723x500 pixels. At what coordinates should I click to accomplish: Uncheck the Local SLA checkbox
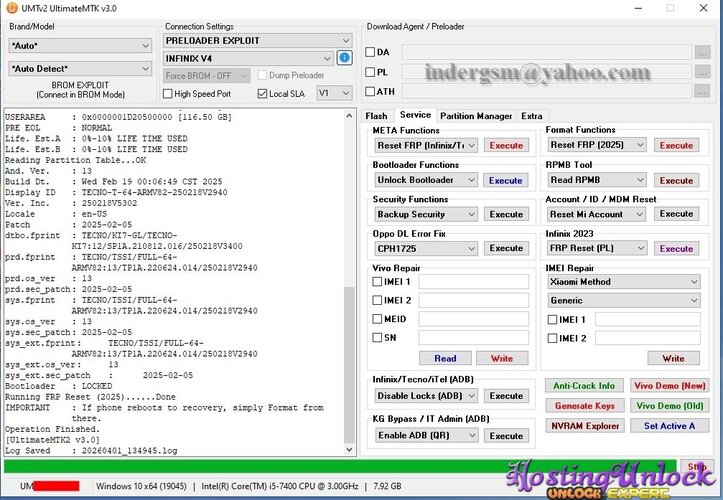(x=261, y=93)
